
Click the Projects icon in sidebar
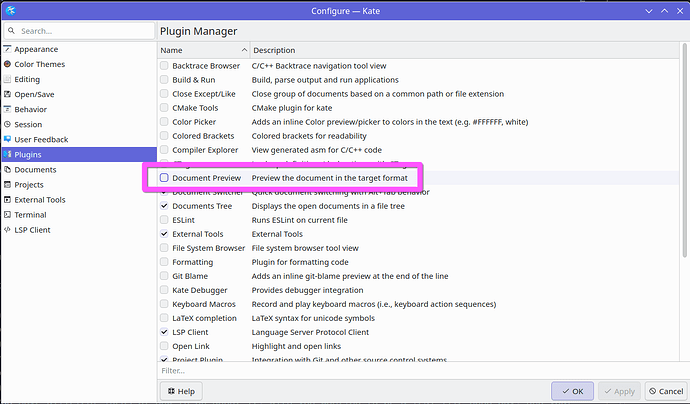[x=7, y=184]
